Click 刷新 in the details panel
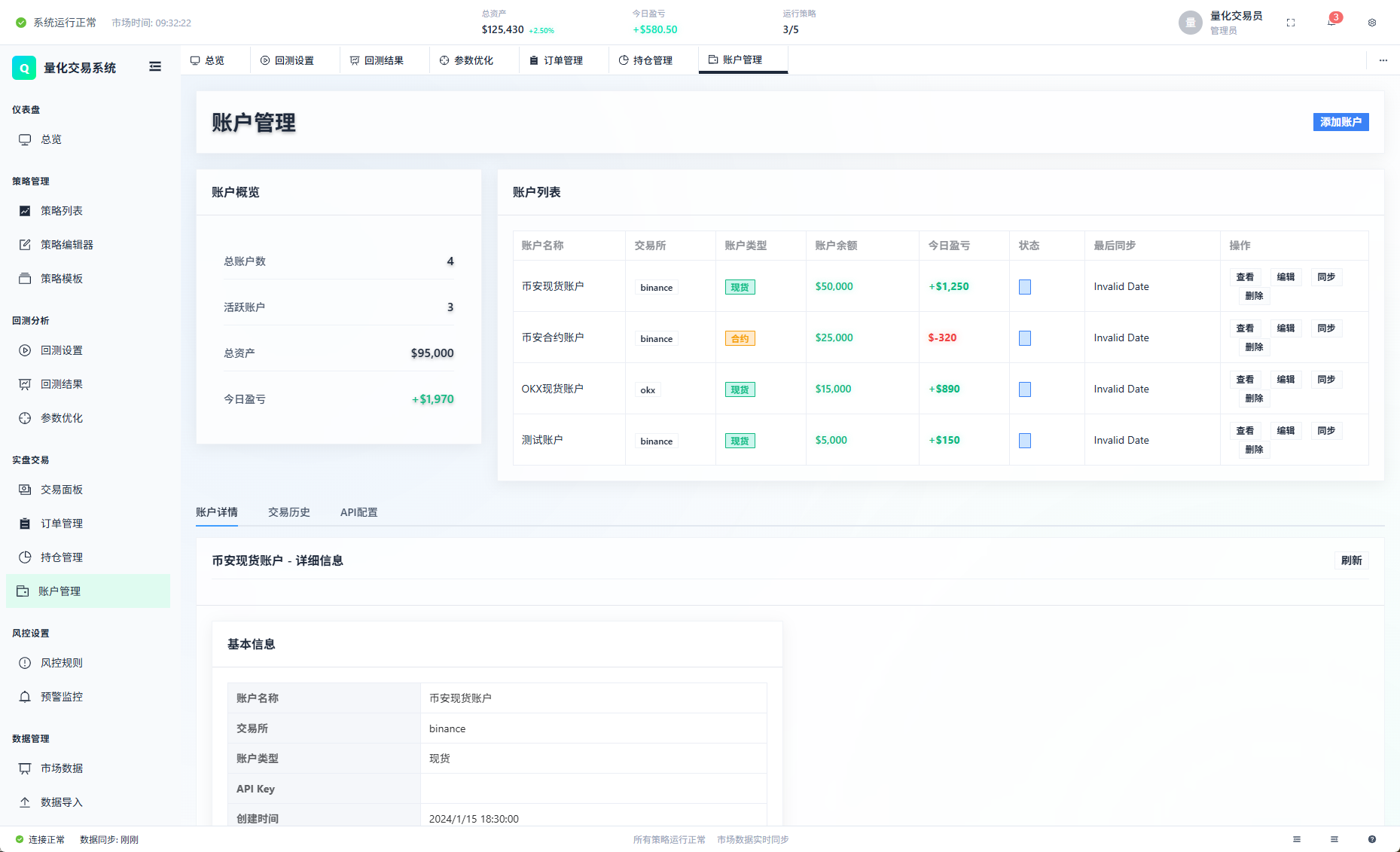 pos(1351,560)
